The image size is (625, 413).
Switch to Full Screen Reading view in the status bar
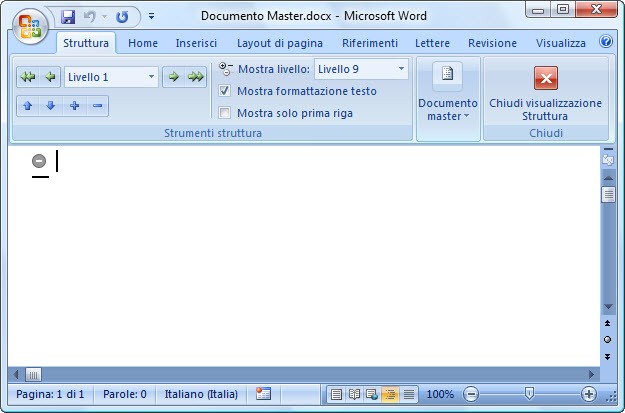tap(353, 395)
